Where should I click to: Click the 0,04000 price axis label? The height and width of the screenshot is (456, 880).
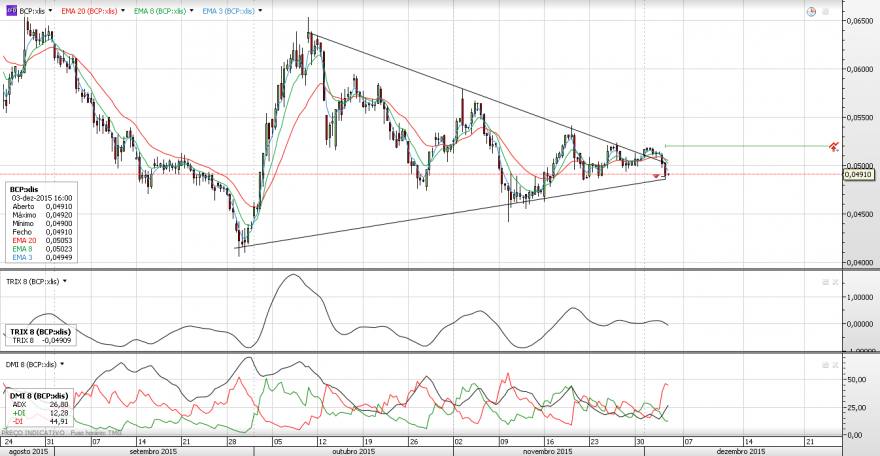(859, 262)
